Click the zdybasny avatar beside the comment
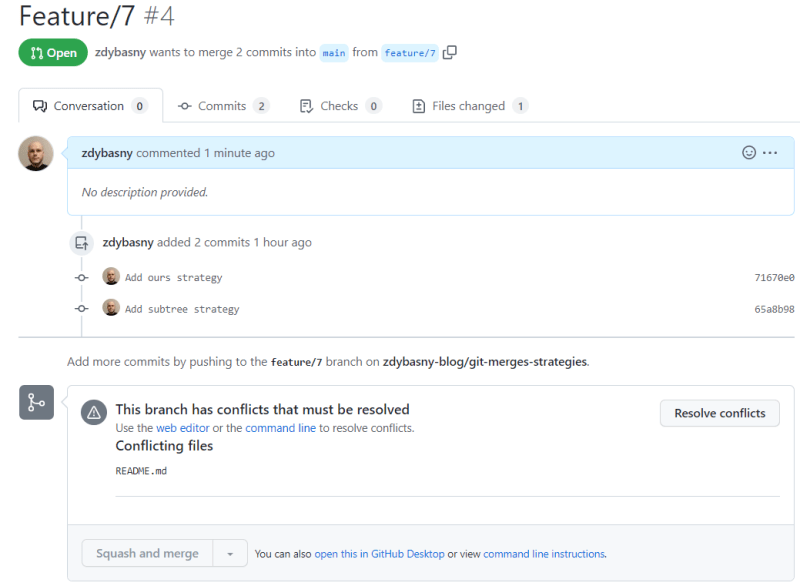The image size is (800, 586). (x=36, y=154)
